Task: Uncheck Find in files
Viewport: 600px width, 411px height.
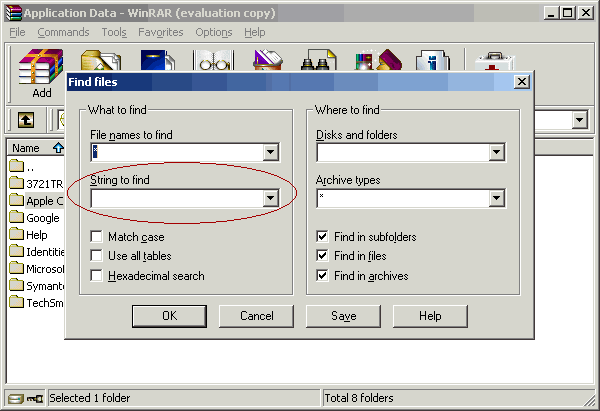Action: point(322,256)
